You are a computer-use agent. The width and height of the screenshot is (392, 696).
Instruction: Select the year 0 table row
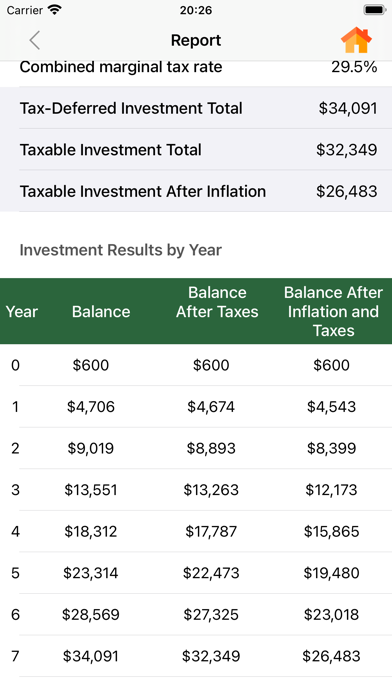point(196,365)
